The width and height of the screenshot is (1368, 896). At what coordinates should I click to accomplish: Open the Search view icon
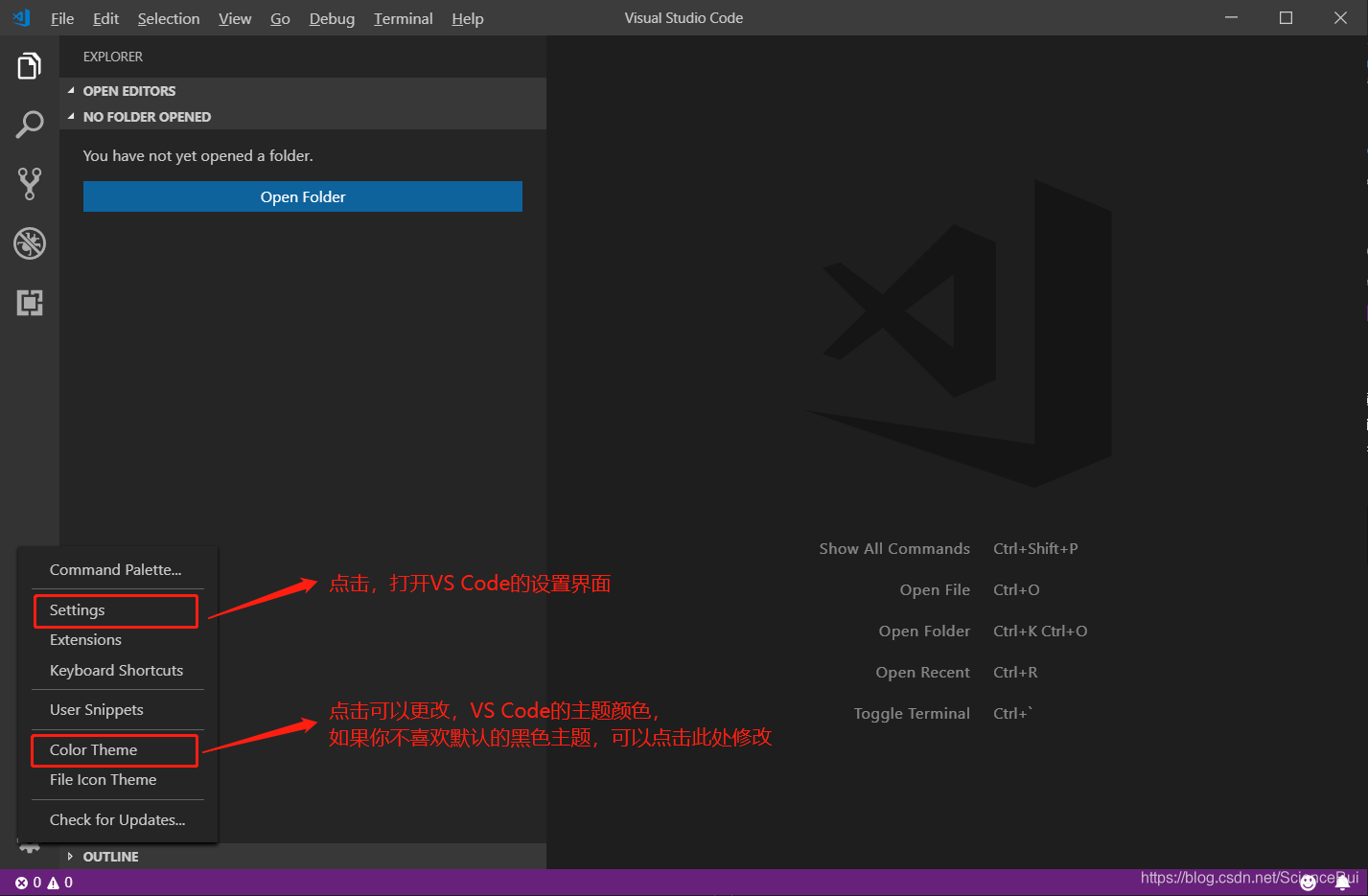click(30, 125)
